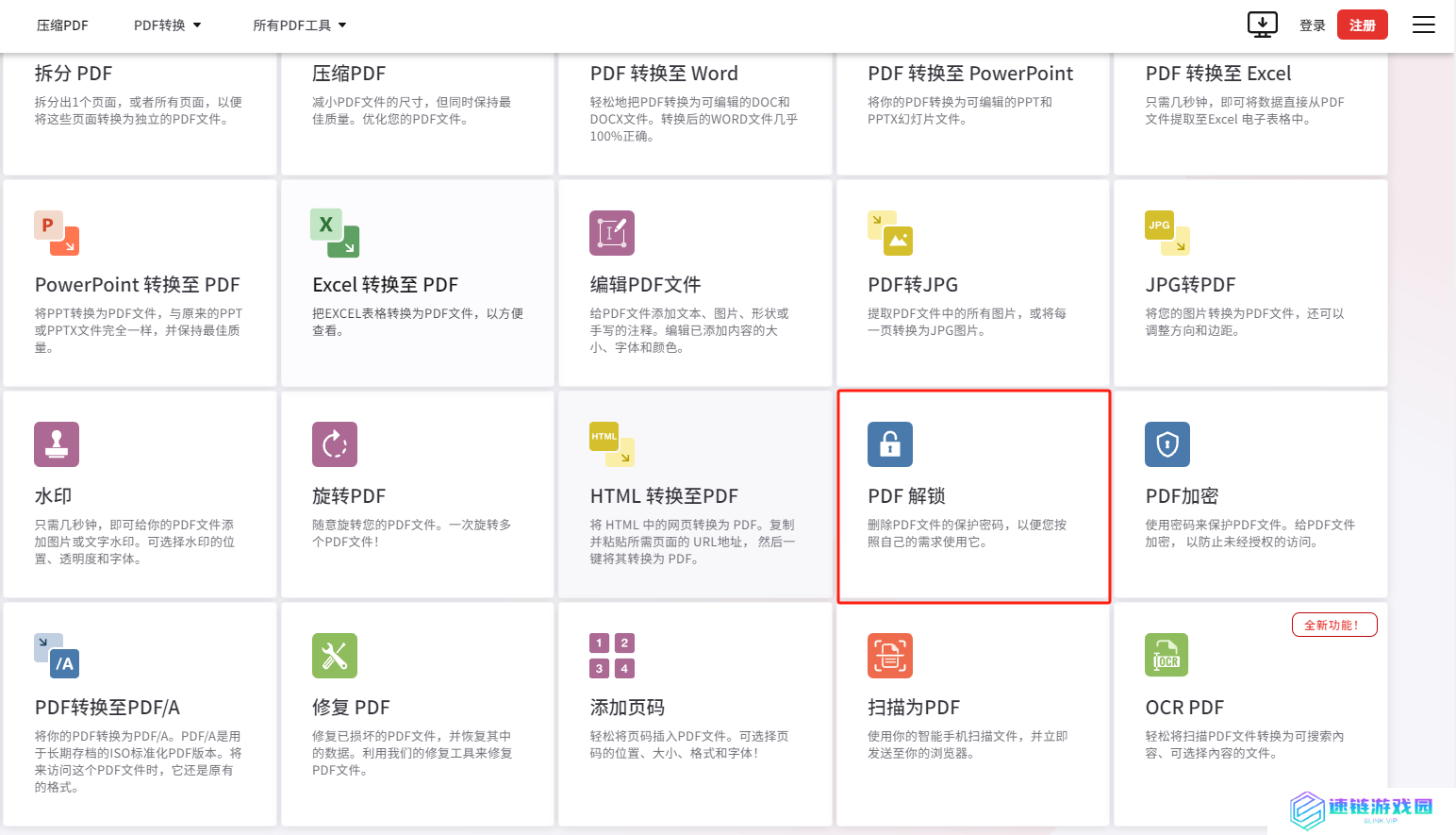Click description '将 HTML 中的网页转换为 PDF'
Image resolution: width=1456 pixels, height=835 pixels.
692,542
